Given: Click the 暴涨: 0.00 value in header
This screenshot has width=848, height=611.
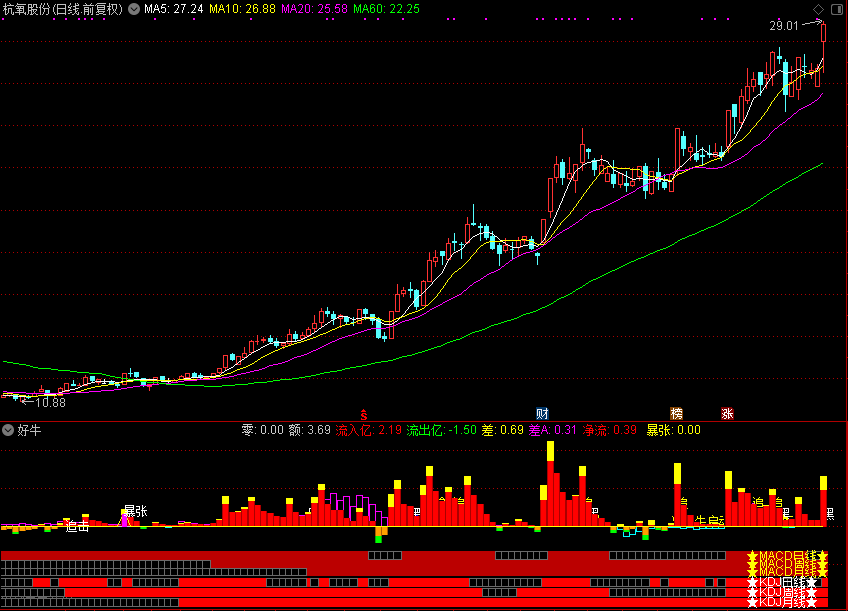Looking at the screenshot, I should [x=673, y=430].
